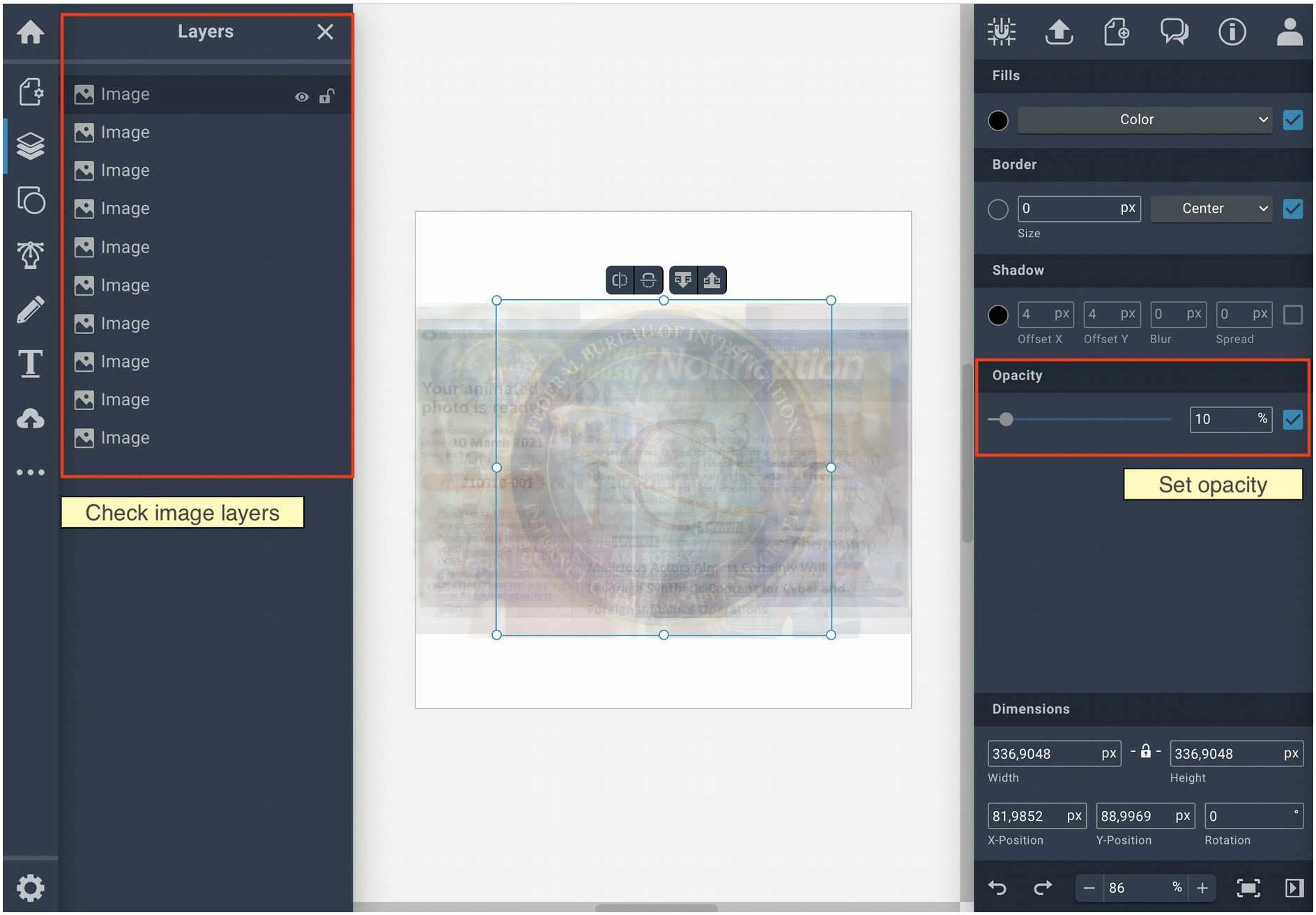Click the shadow Offset X field
Image resolution: width=1316 pixels, height=915 pixels.
pyautogui.click(x=1046, y=315)
